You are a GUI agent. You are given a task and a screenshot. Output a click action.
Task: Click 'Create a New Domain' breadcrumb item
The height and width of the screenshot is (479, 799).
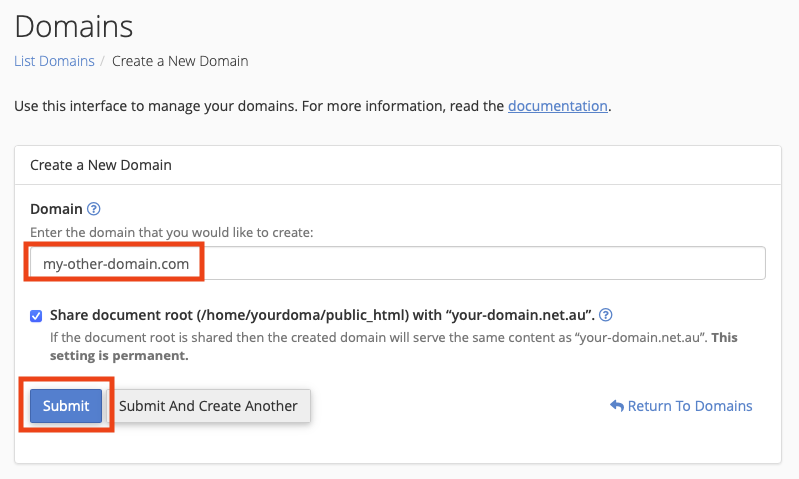click(x=180, y=61)
